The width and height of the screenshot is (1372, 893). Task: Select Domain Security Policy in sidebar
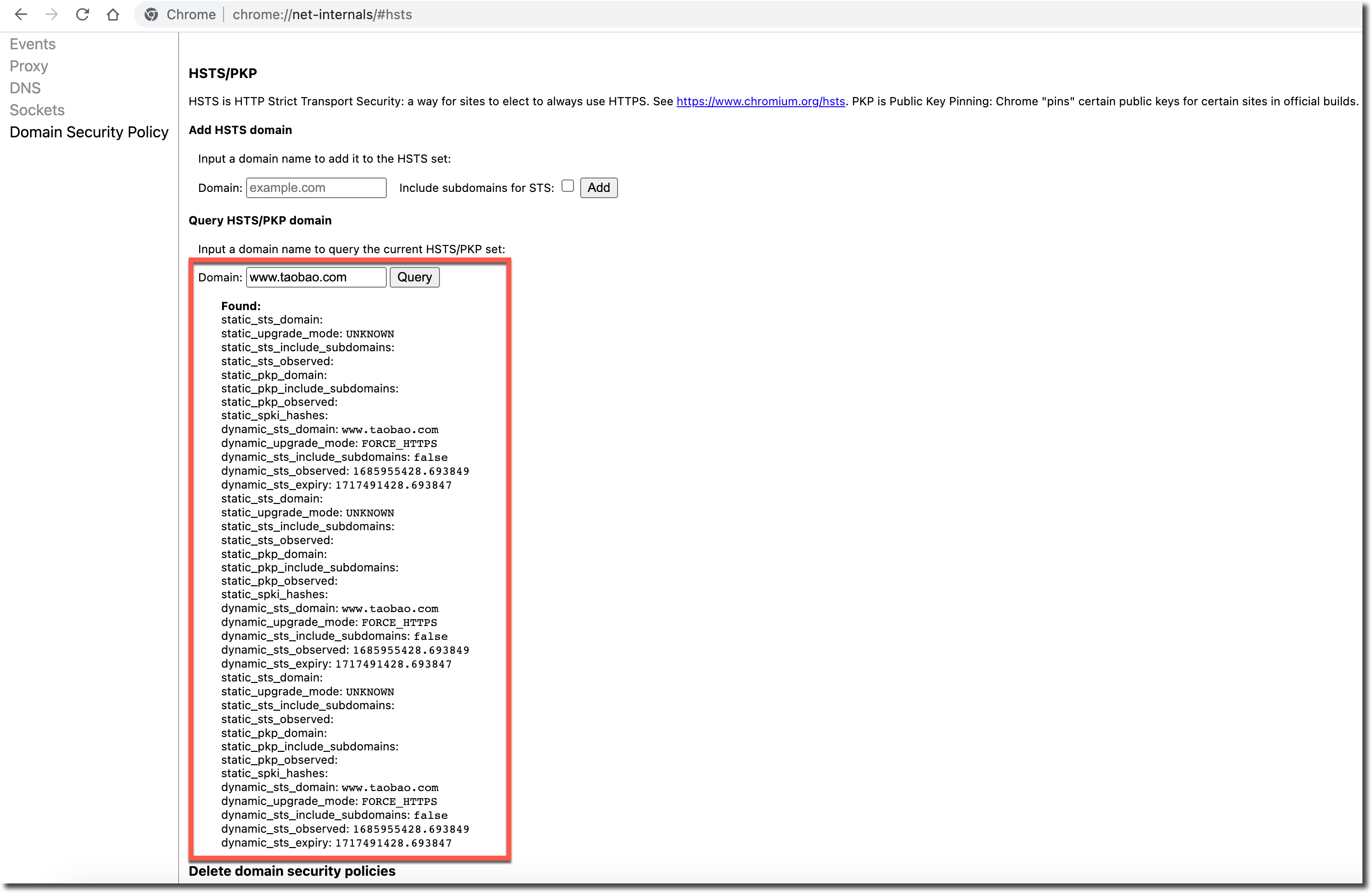point(89,132)
